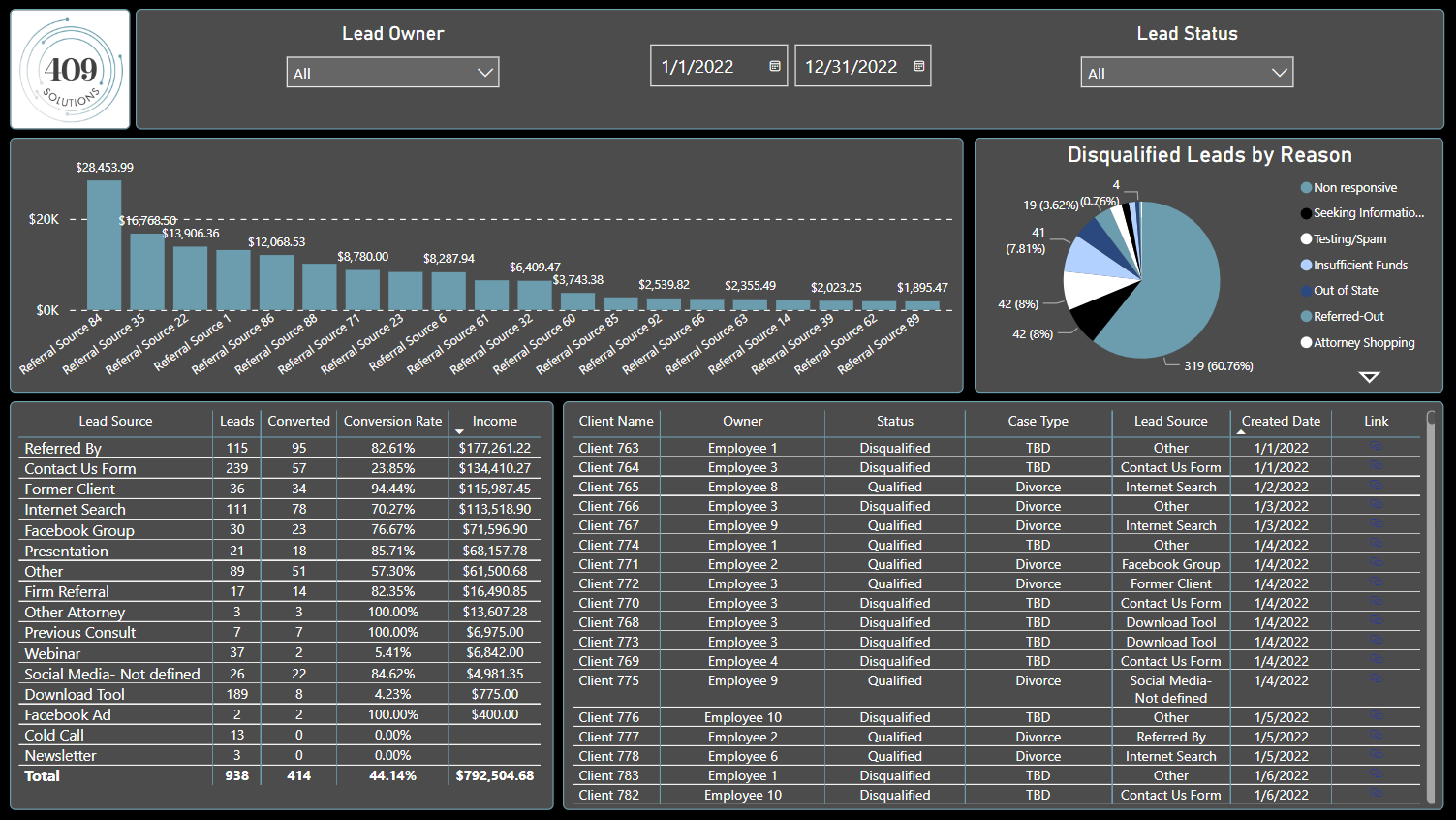The width and height of the screenshot is (1456, 820).
Task: Click the Employee 6 owner cell
Action: pos(743,756)
